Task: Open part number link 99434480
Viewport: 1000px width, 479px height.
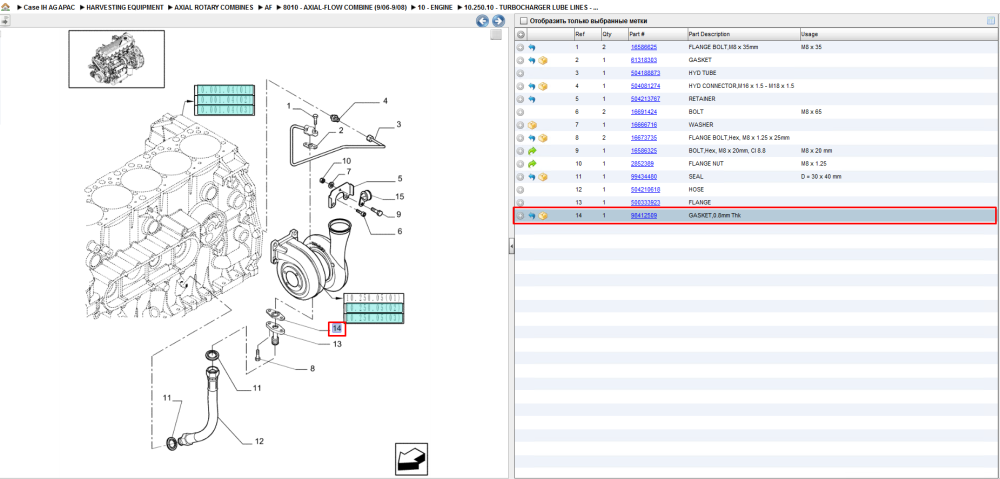Action: [x=643, y=177]
